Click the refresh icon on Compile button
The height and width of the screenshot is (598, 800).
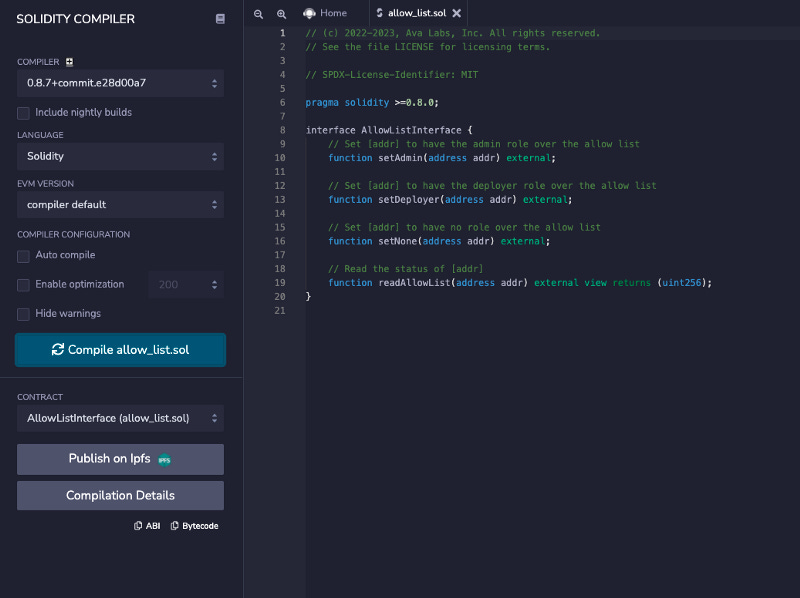(x=58, y=349)
